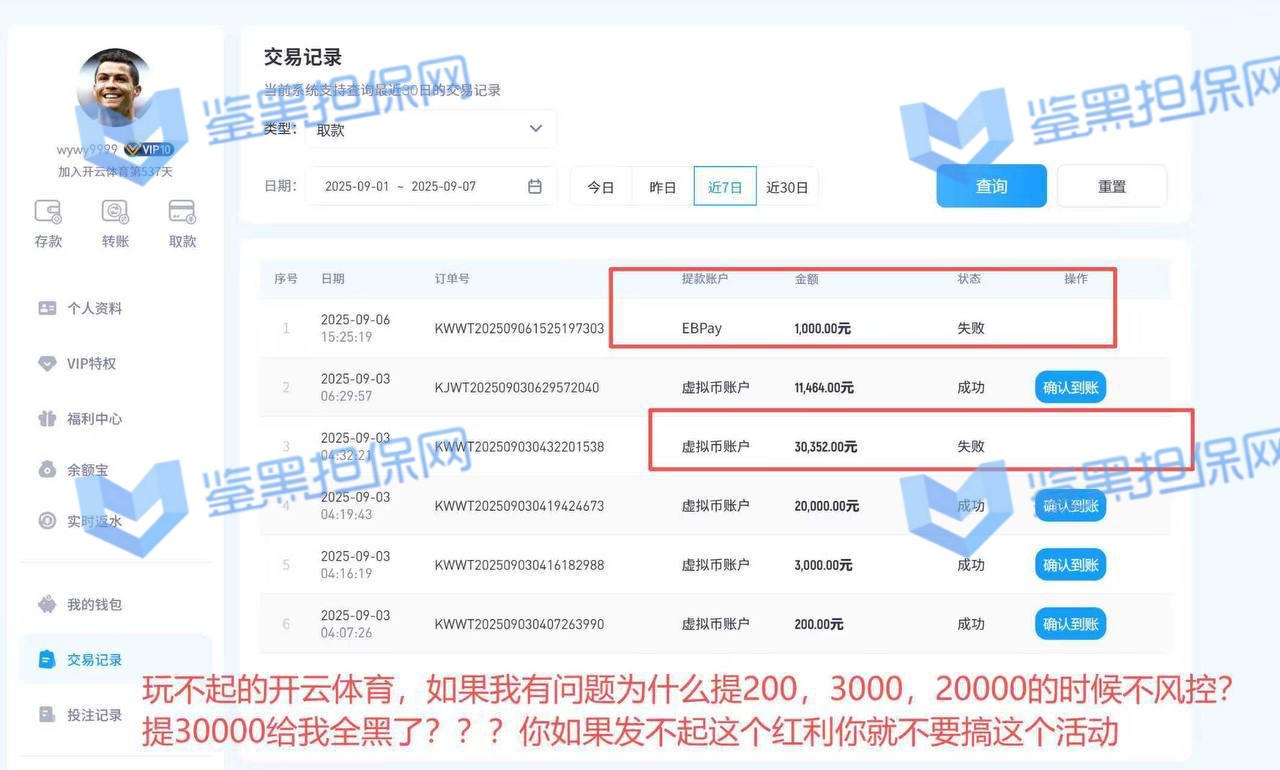Open VIP特权 diamond icon
Image resolution: width=1280 pixels, height=770 pixels.
point(47,363)
